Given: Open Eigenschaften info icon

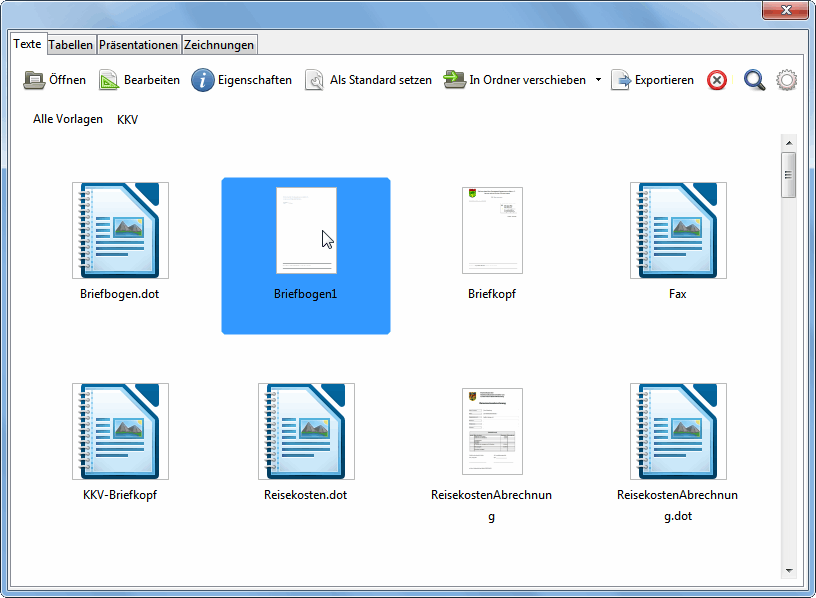Looking at the screenshot, I should pyautogui.click(x=203, y=80).
